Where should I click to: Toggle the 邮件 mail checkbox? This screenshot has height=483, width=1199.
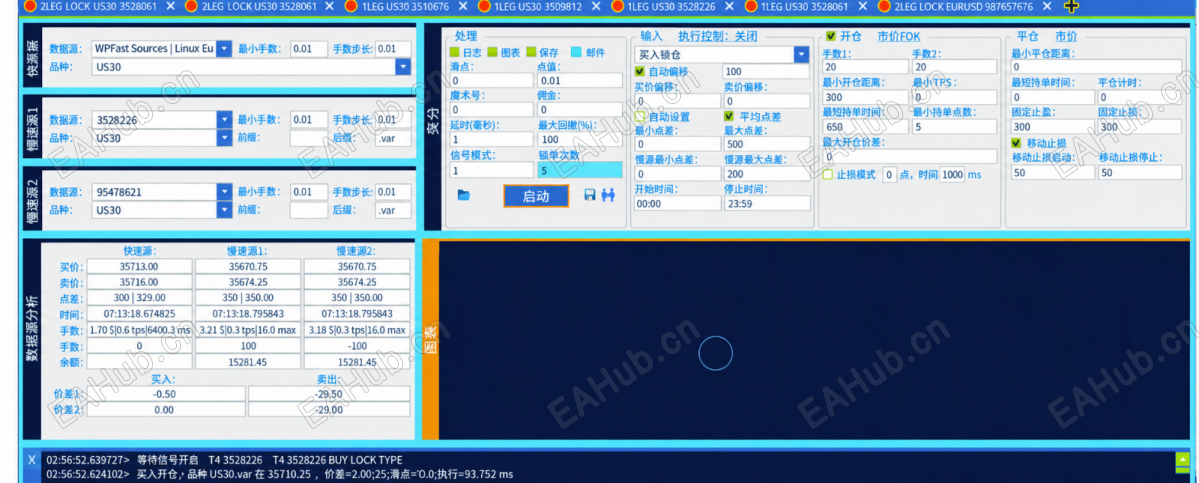577,53
